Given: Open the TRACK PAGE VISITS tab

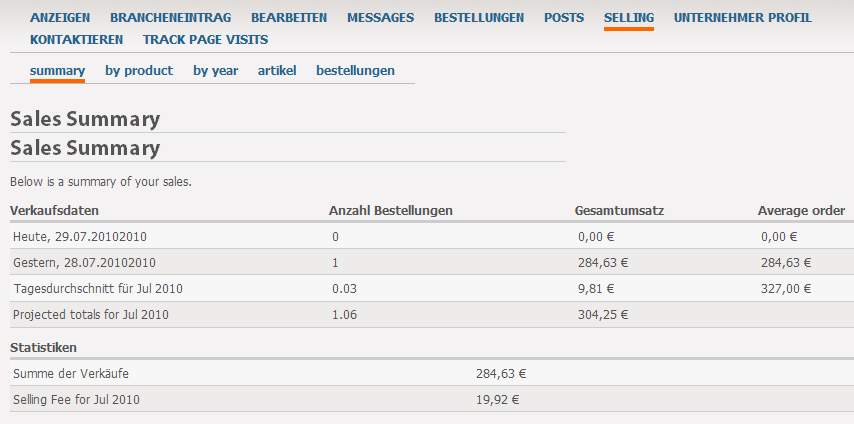Looking at the screenshot, I should point(205,40).
